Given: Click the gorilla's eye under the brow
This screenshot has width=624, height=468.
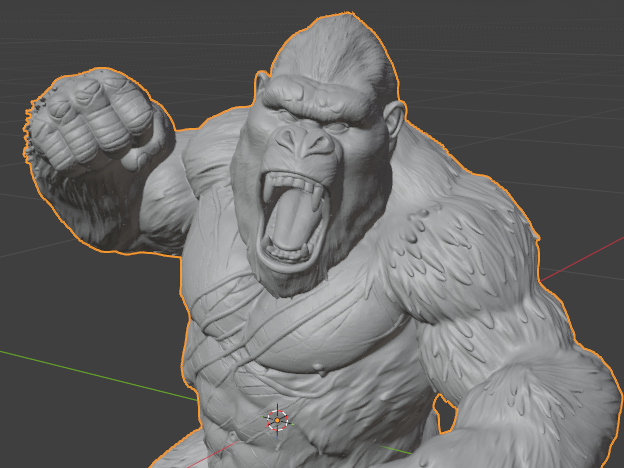Looking at the screenshot, I should point(337,127).
